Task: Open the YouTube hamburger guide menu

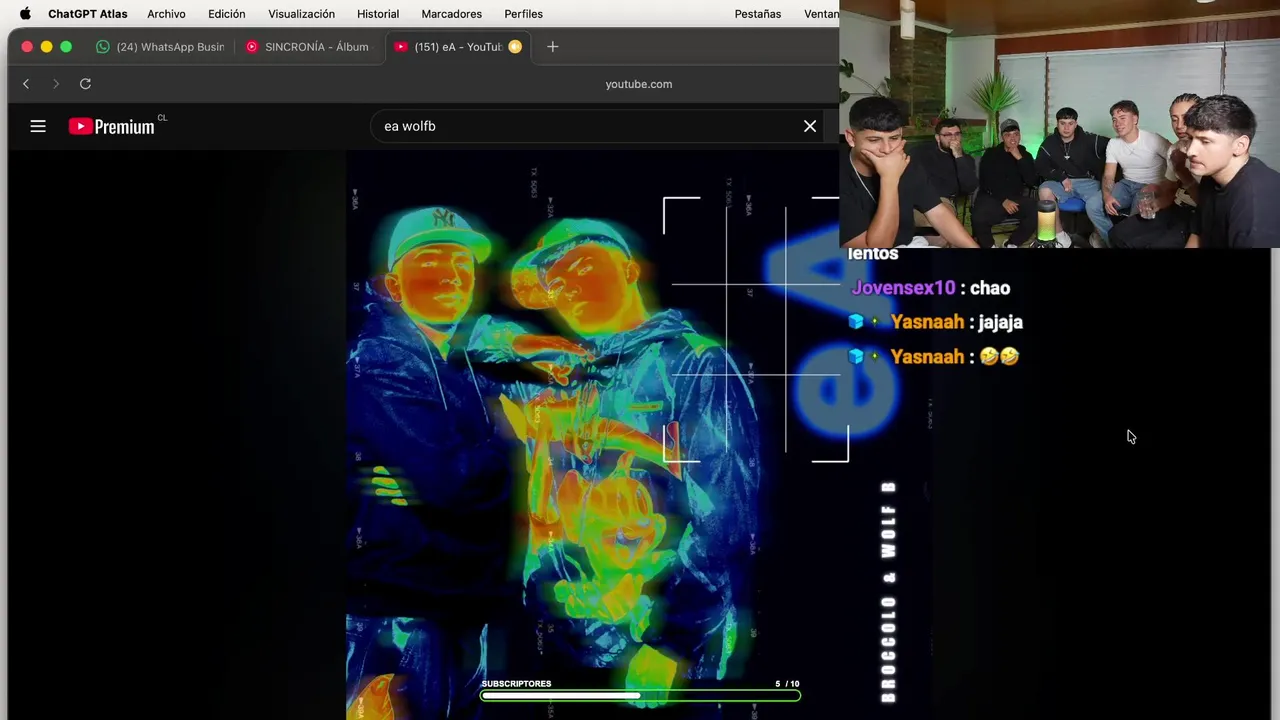Action: 38,126
